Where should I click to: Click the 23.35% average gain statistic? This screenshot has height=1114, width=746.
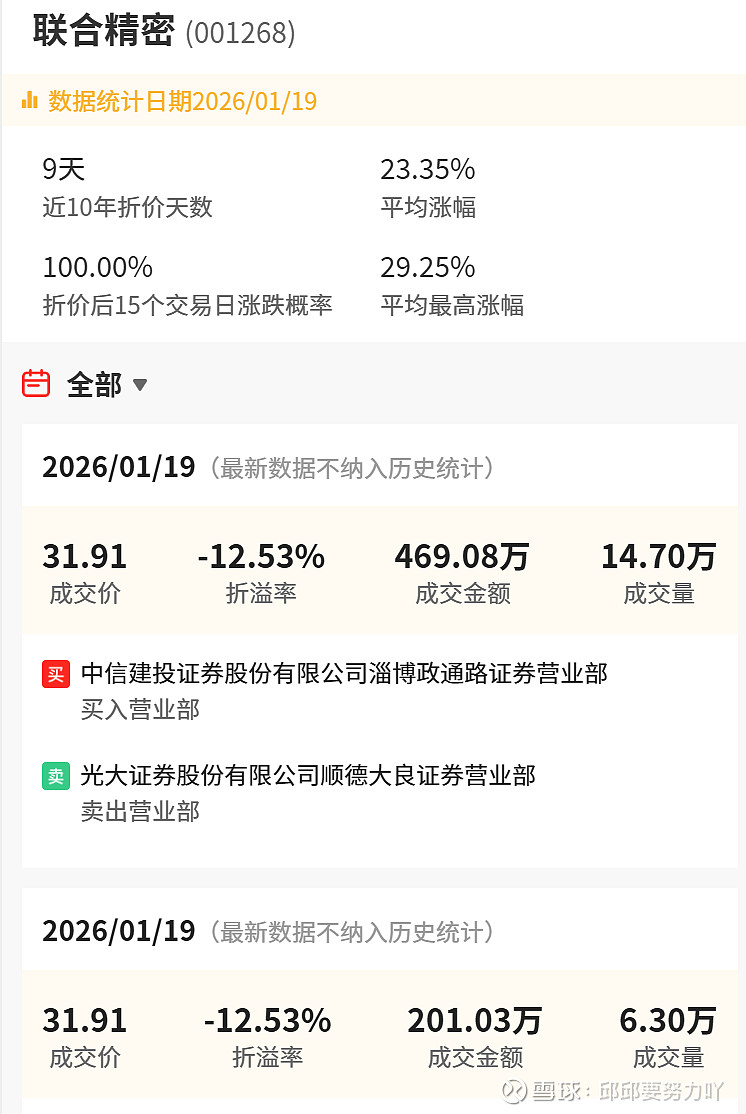[x=428, y=169]
